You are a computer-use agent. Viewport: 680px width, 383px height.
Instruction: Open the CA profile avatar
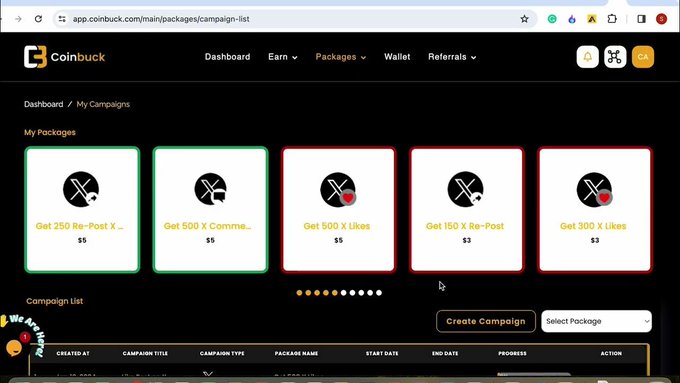[x=643, y=57]
